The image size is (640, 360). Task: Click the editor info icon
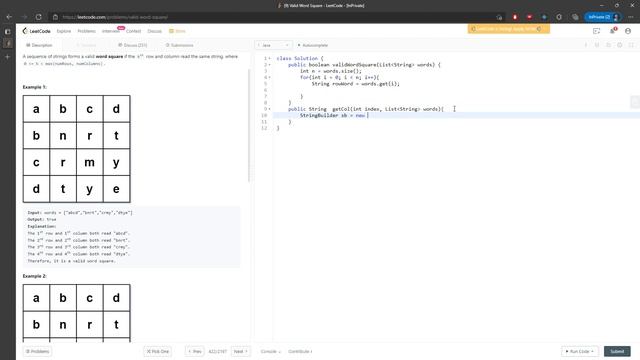pos(586,45)
